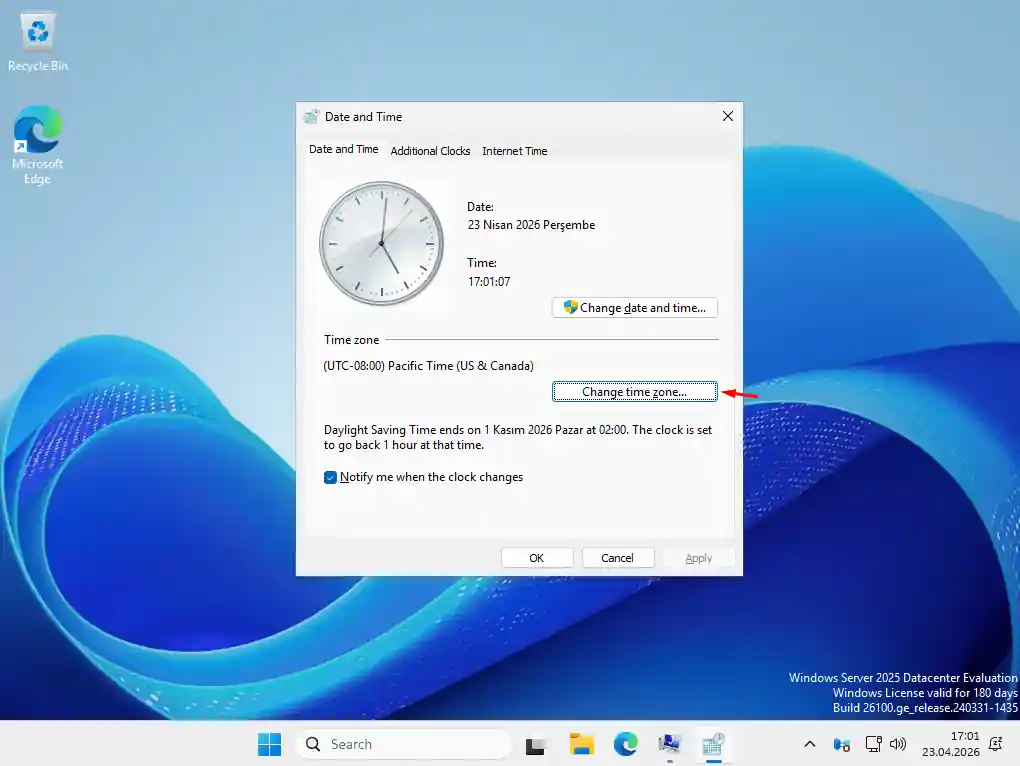Open Task View on the taskbar
Screen dimensions: 1020x766
point(535,744)
